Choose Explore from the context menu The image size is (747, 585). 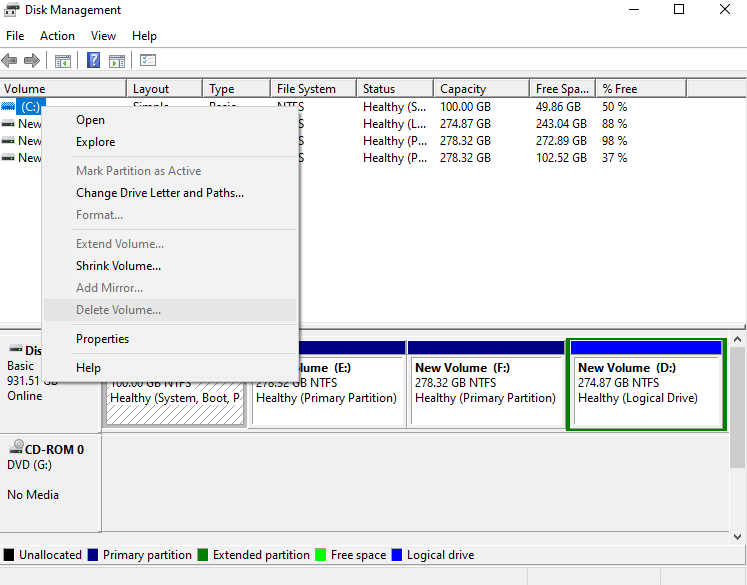170,142
